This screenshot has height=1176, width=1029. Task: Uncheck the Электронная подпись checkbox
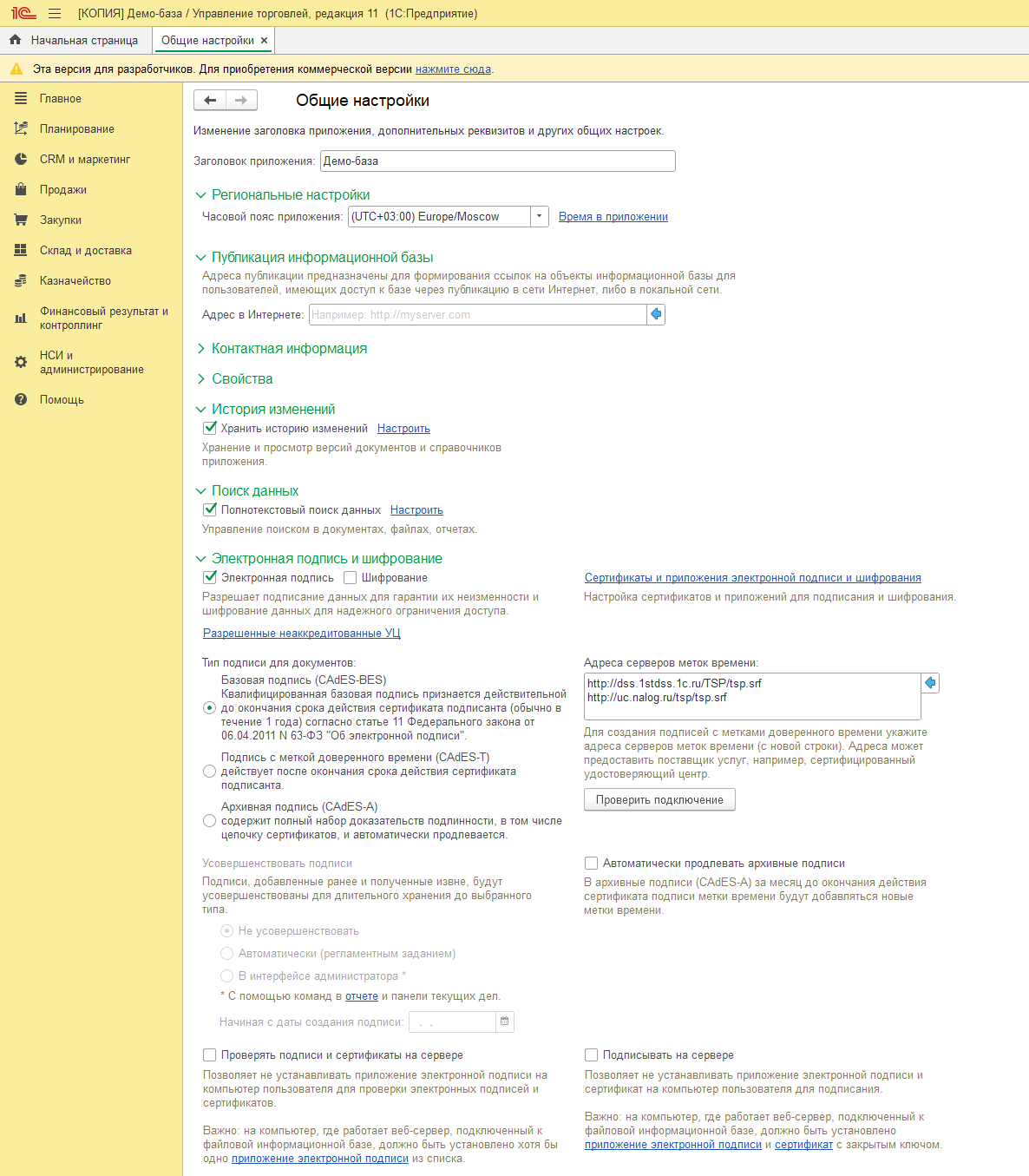210,577
